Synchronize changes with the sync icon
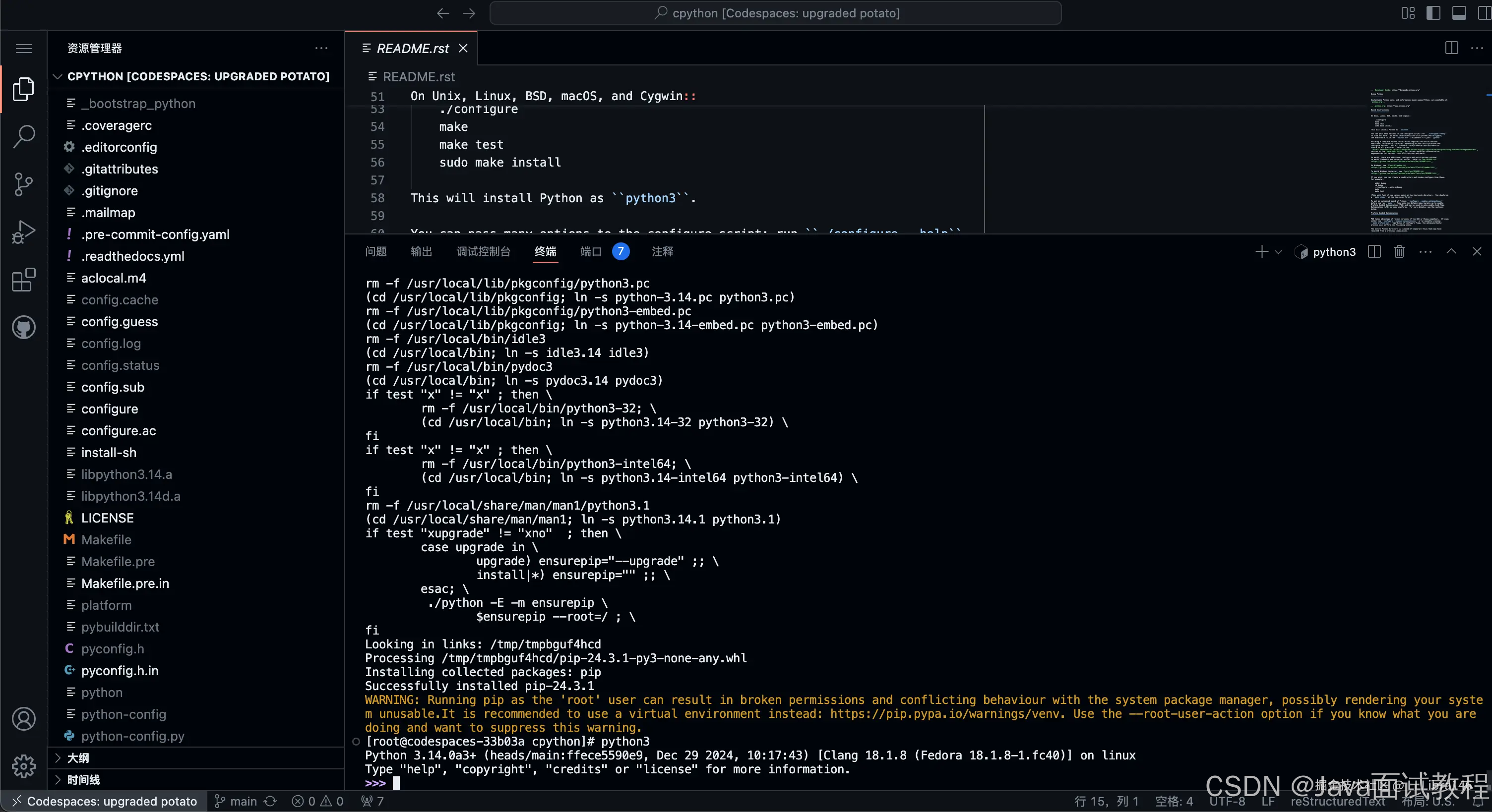This screenshot has height=812, width=1492. (270, 801)
